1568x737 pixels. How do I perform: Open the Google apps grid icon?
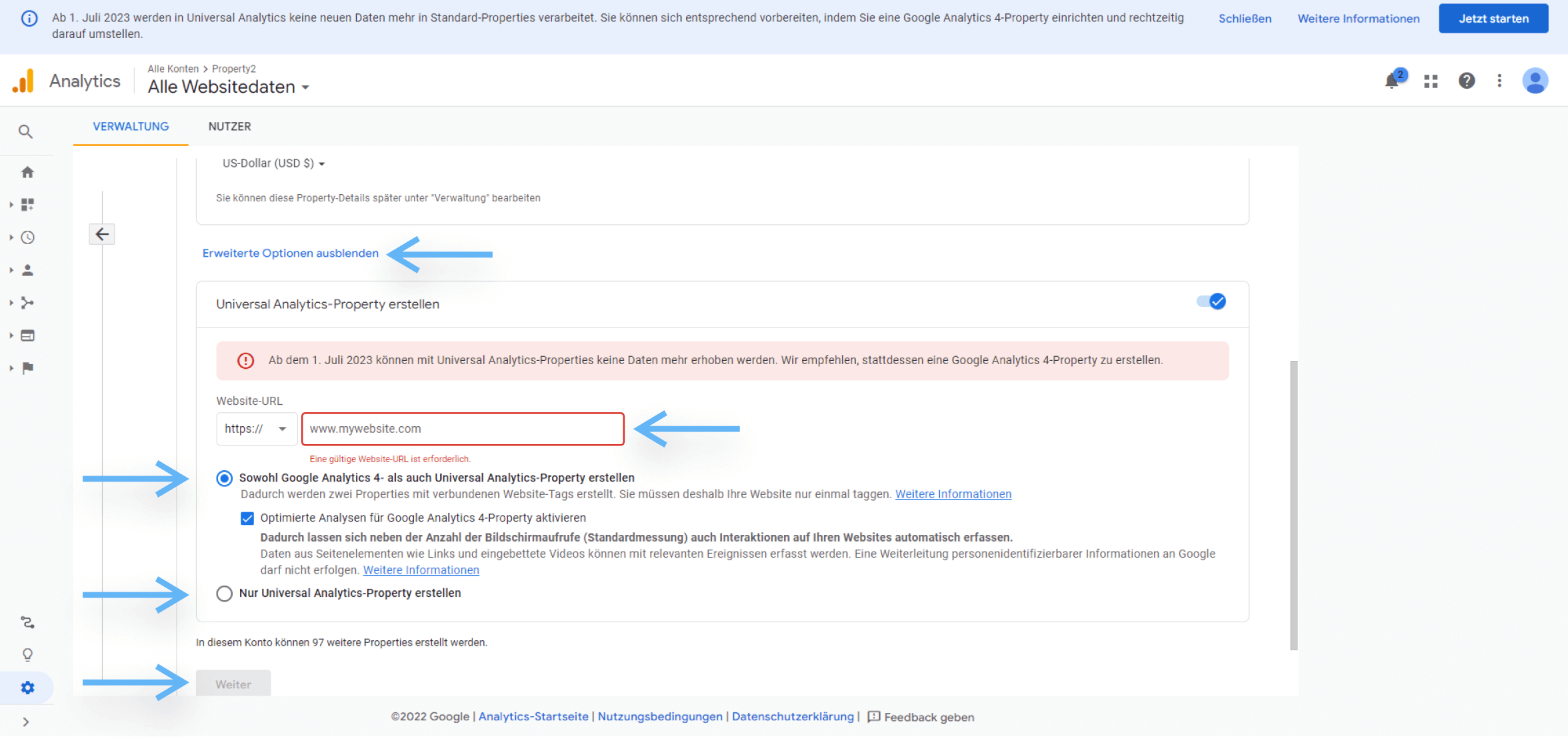pyautogui.click(x=1431, y=81)
